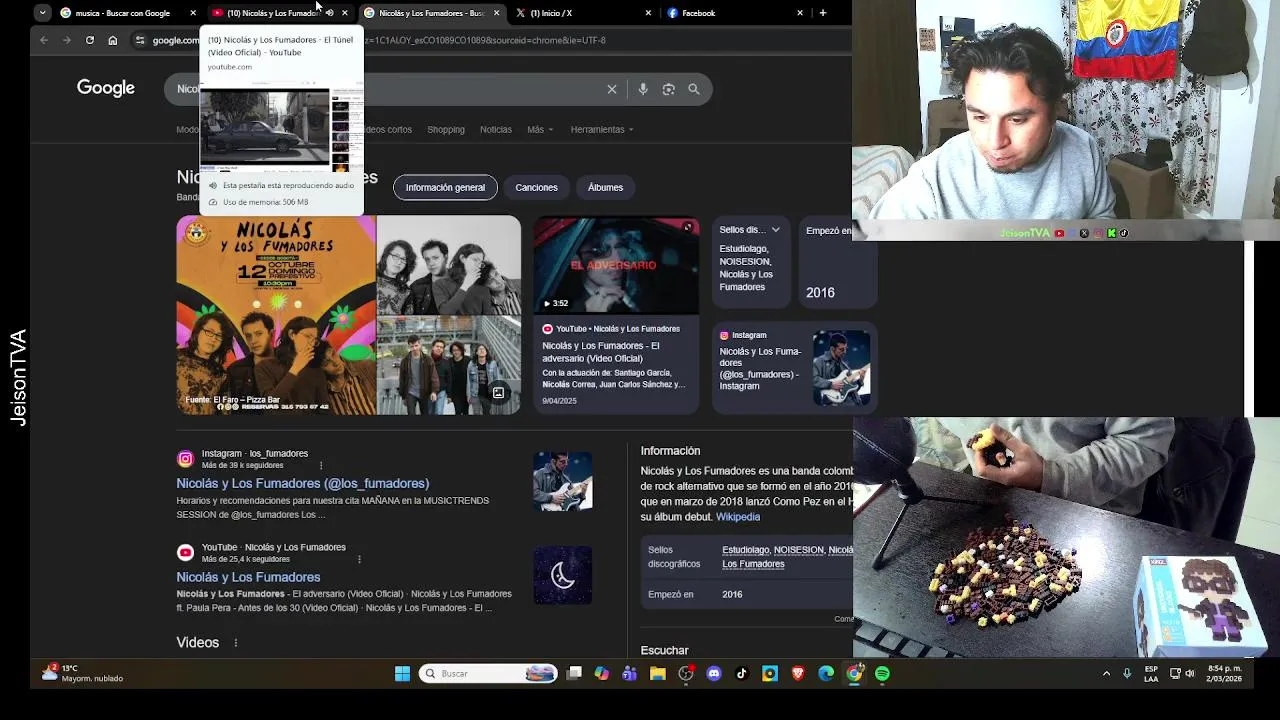Select the Canciones chip
Screen dimensions: 1280x720
536,187
